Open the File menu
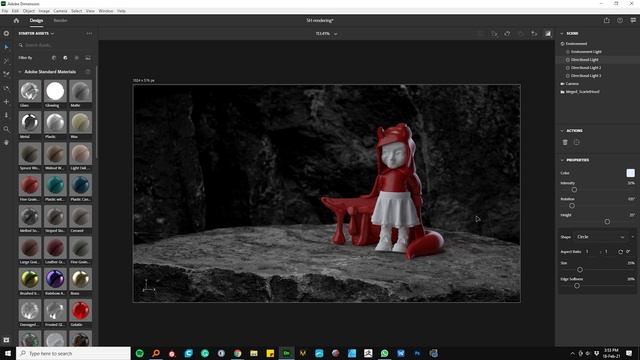This screenshot has height=360, width=640. [x=5, y=11]
